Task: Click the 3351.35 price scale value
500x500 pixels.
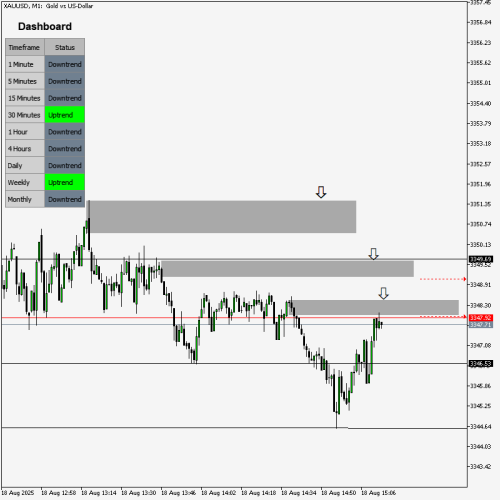Action: pos(480,204)
